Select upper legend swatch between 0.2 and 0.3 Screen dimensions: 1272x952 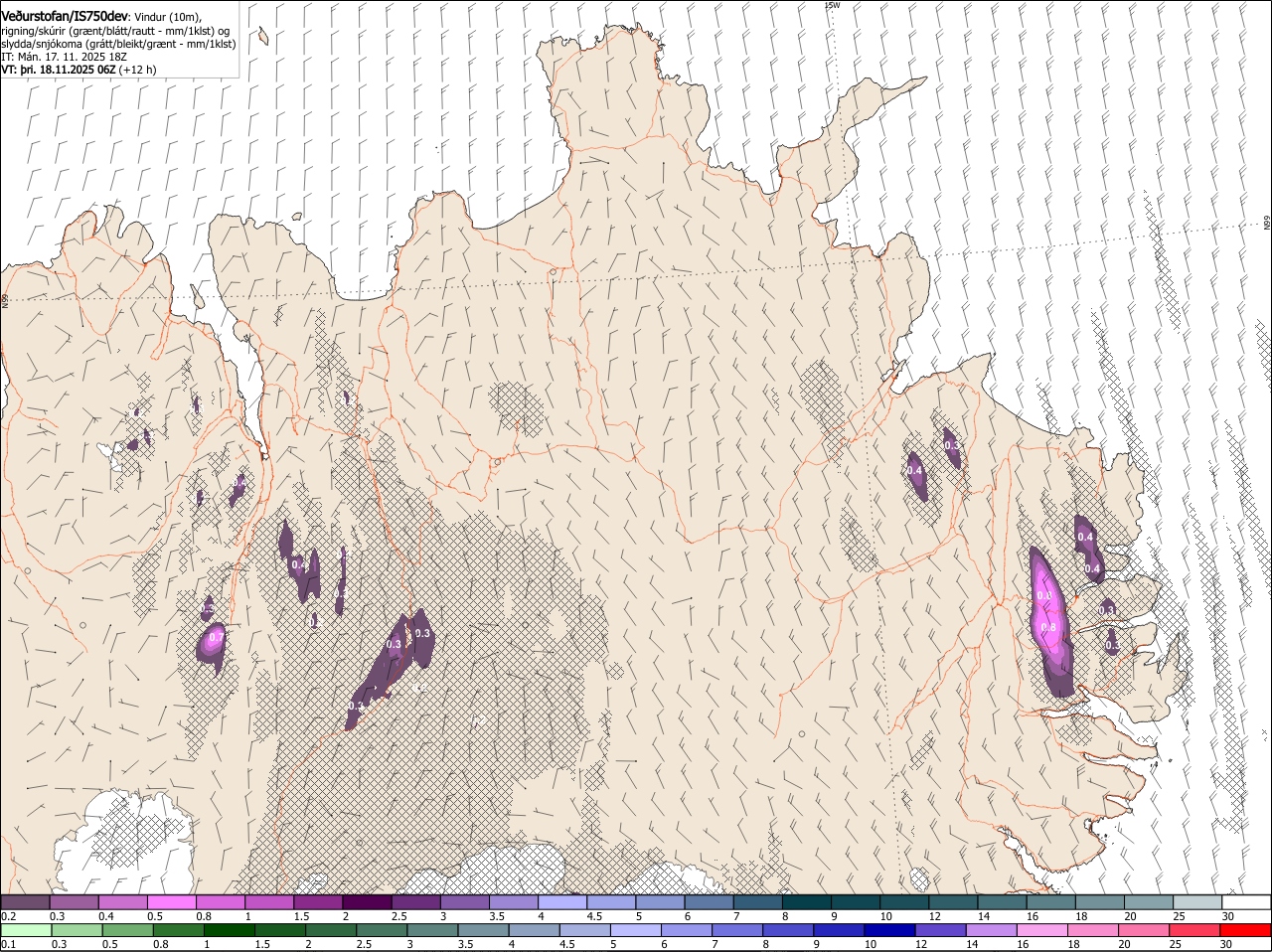pos(25,901)
